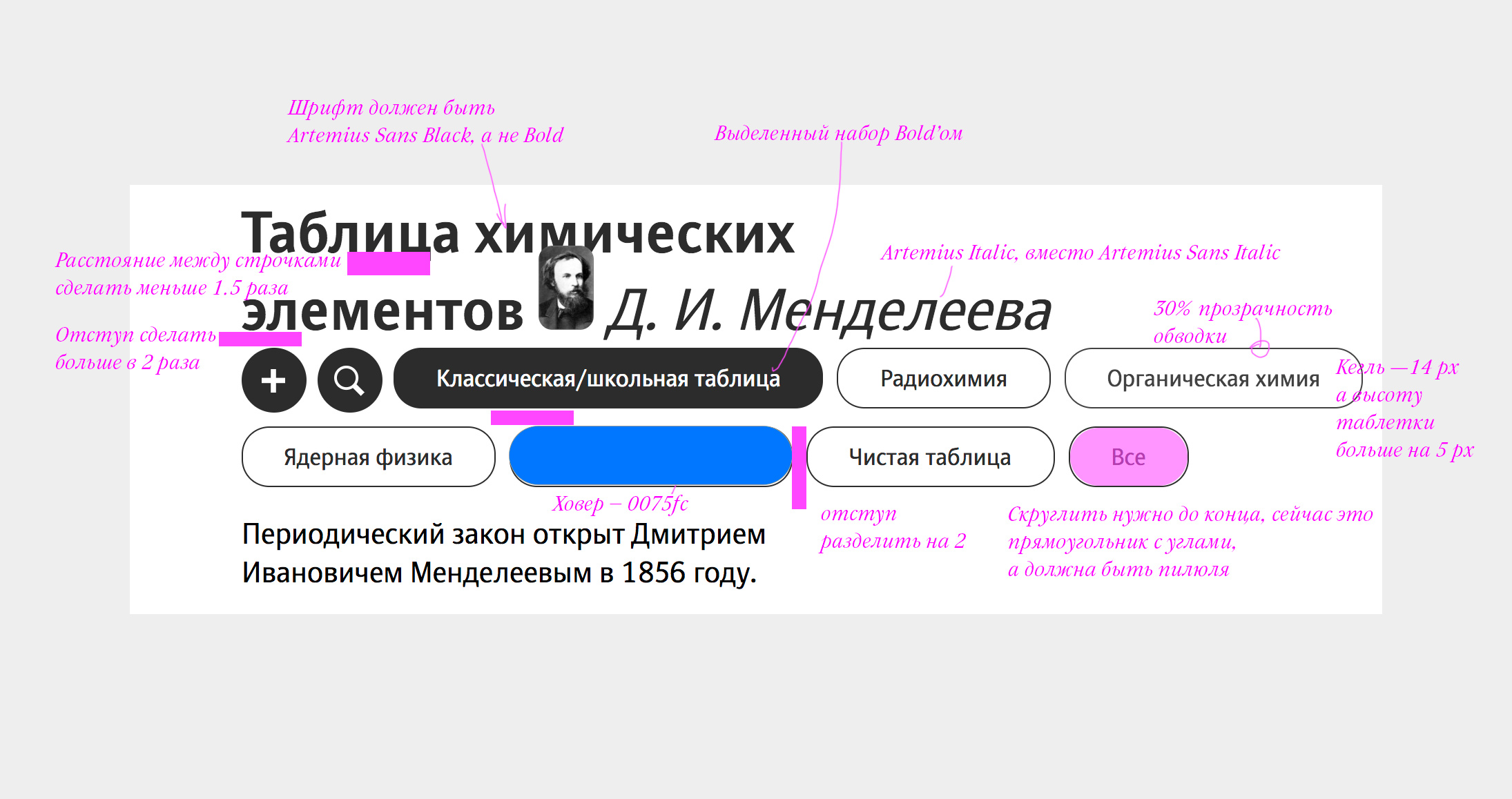Select the magenta marker between heading lines
Viewport: 1512px width, 799px height.
[x=388, y=264]
